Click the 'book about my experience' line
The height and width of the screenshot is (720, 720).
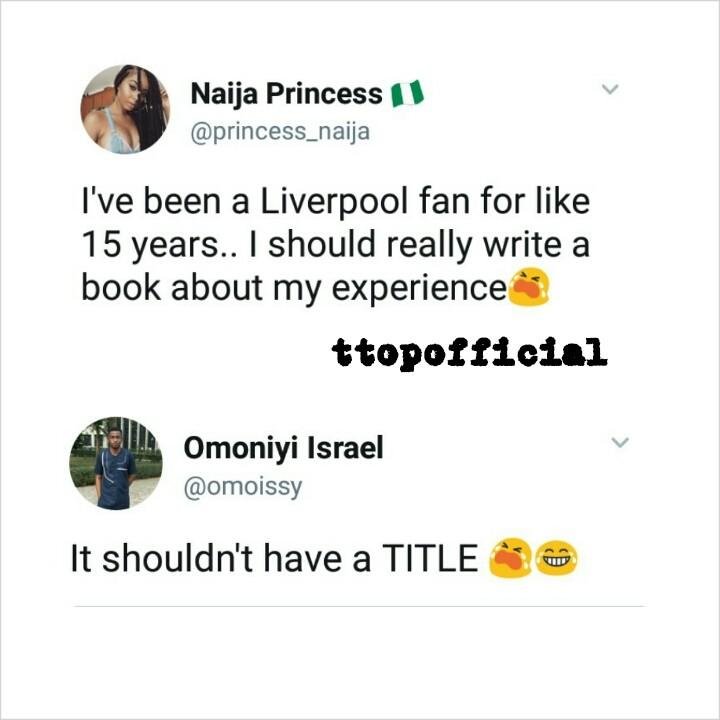tap(294, 288)
